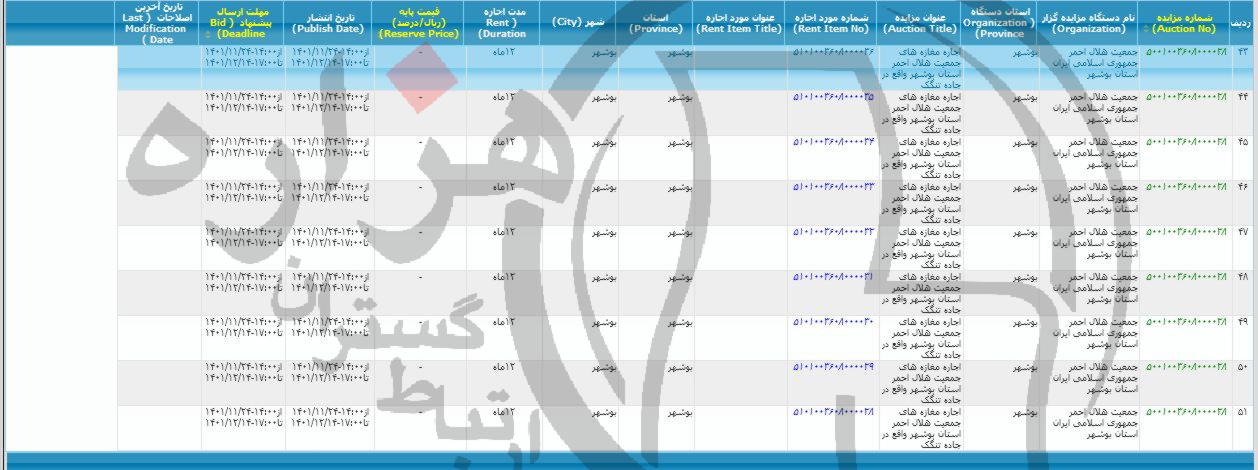Open rent item number ending in ۳۵ in row ۴۴
The image size is (1258, 470).
pyautogui.click(x=834, y=97)
